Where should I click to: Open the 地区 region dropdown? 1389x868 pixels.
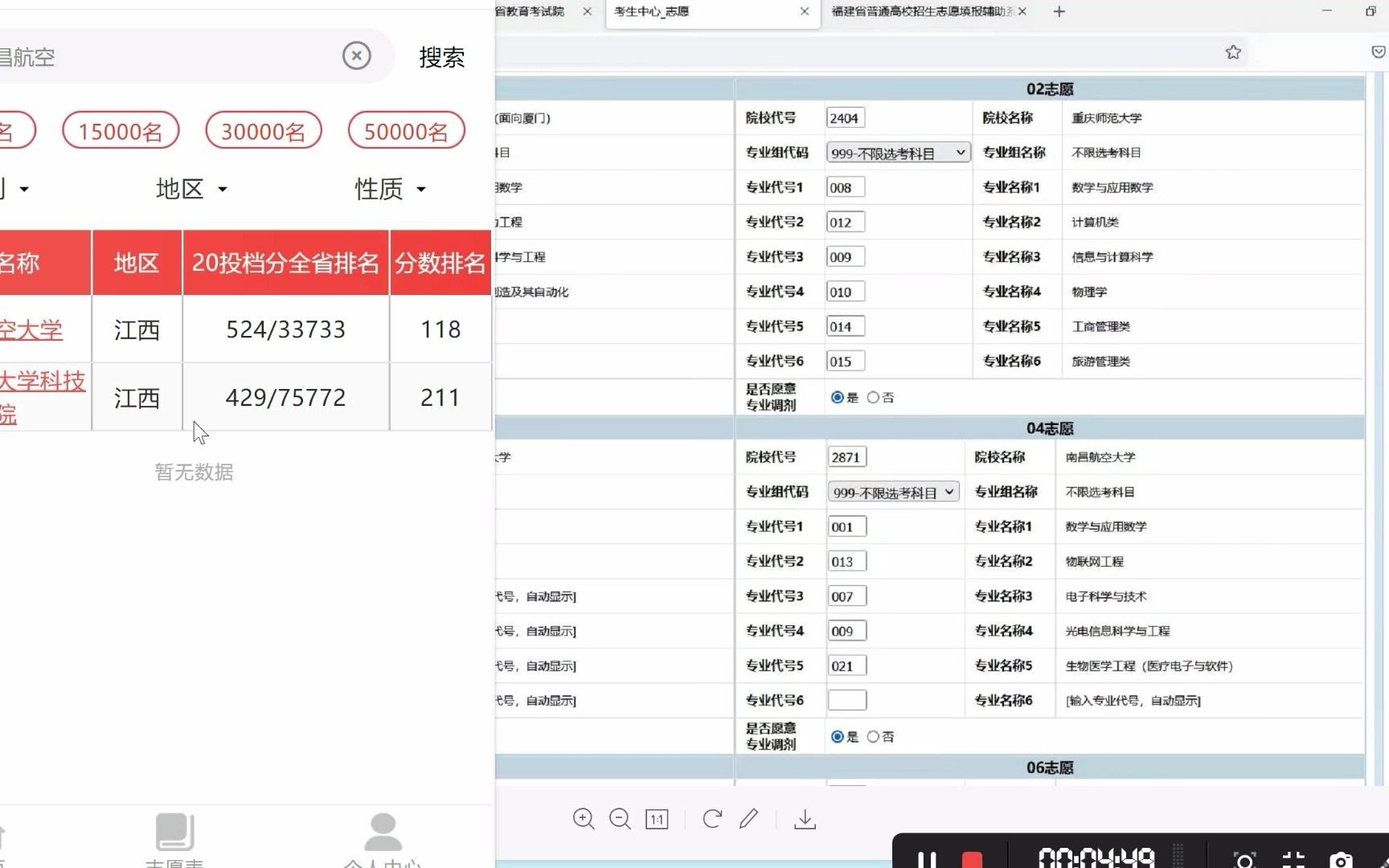[x=191, y=189]
